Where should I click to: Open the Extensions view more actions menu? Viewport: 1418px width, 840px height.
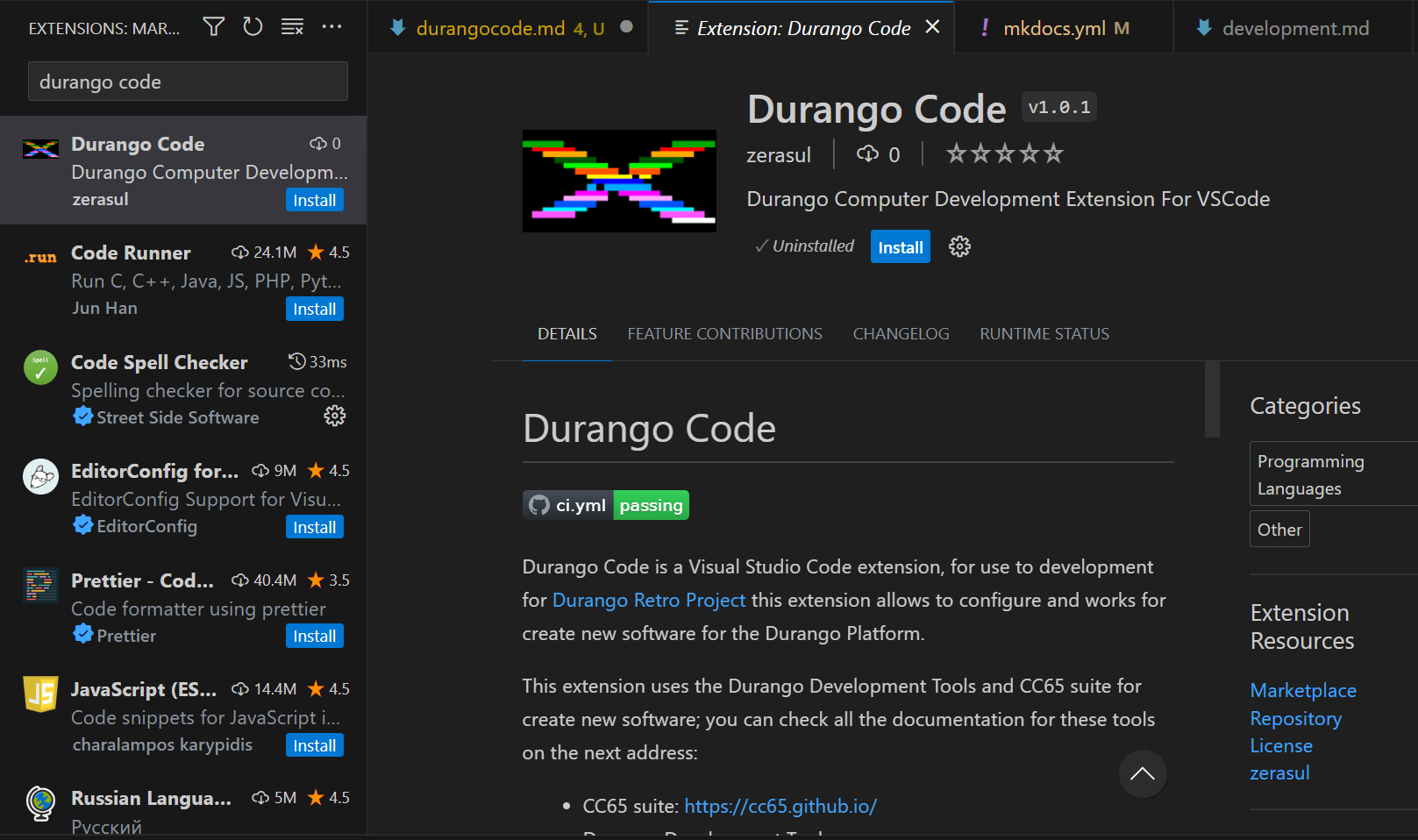pyautogui.click(x=331, y=27)
